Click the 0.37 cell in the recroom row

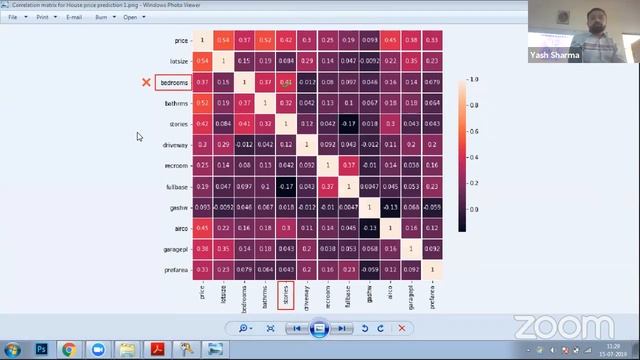(x=349, y=165)
